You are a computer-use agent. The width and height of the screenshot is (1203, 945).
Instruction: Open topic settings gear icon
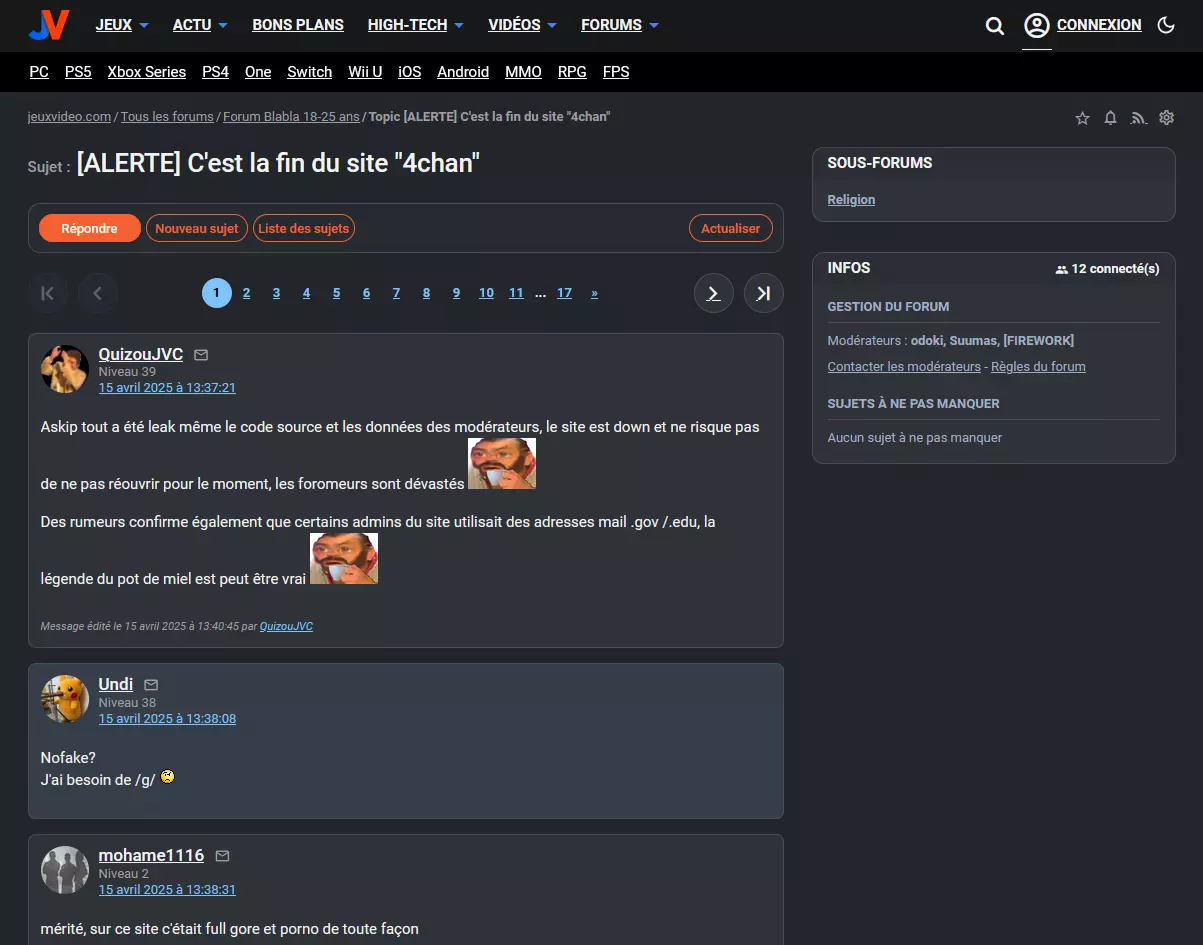(x=1166, y=118)
